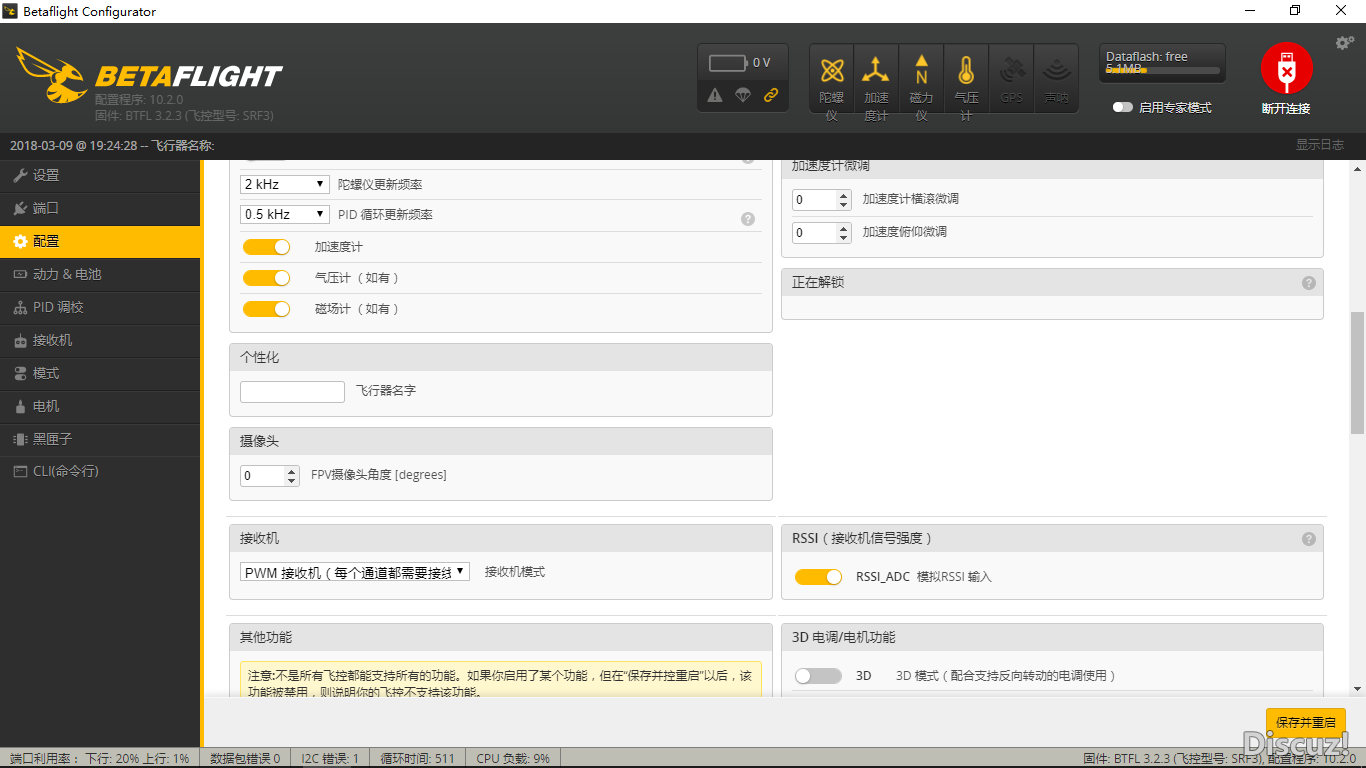1366x768 pixels.
Task: Click the 循环时间: 511 status entry
Action: click(417, 759)
